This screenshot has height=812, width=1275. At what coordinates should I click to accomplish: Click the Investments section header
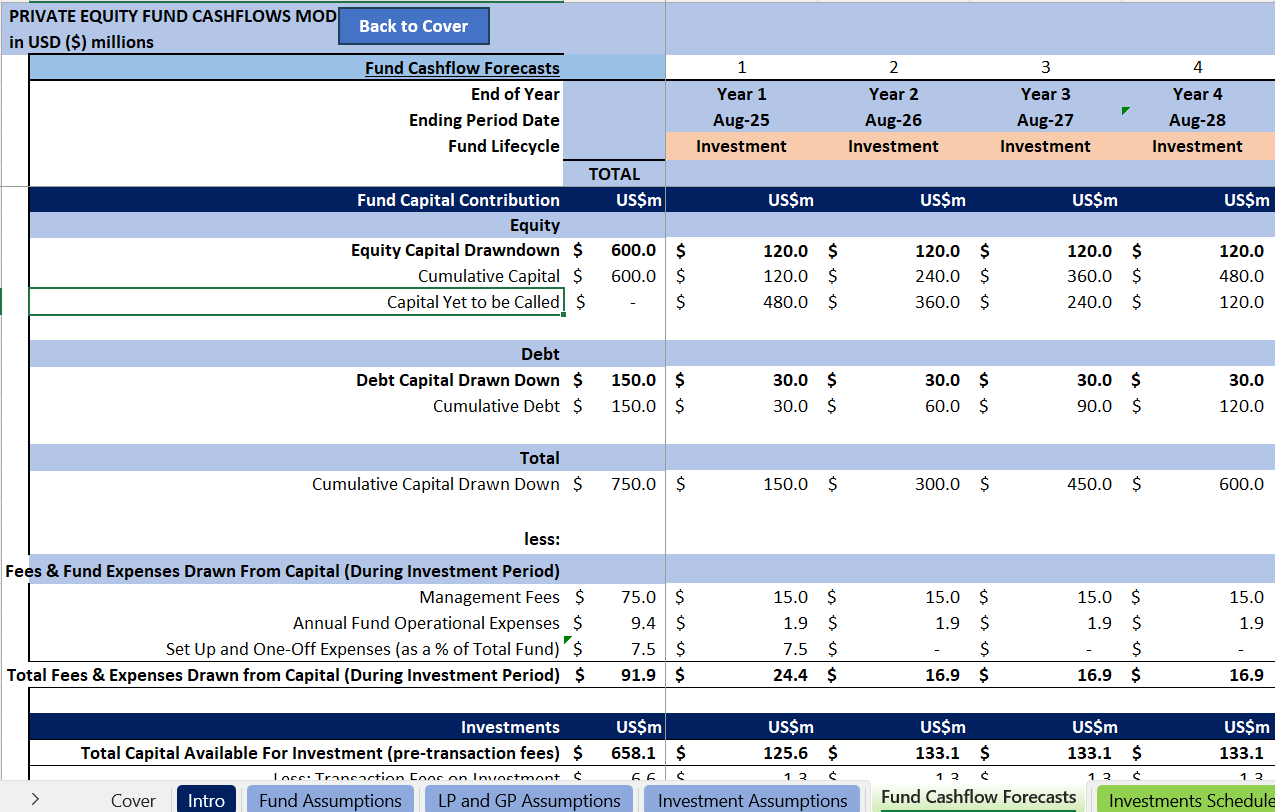(x=510, y=727)
